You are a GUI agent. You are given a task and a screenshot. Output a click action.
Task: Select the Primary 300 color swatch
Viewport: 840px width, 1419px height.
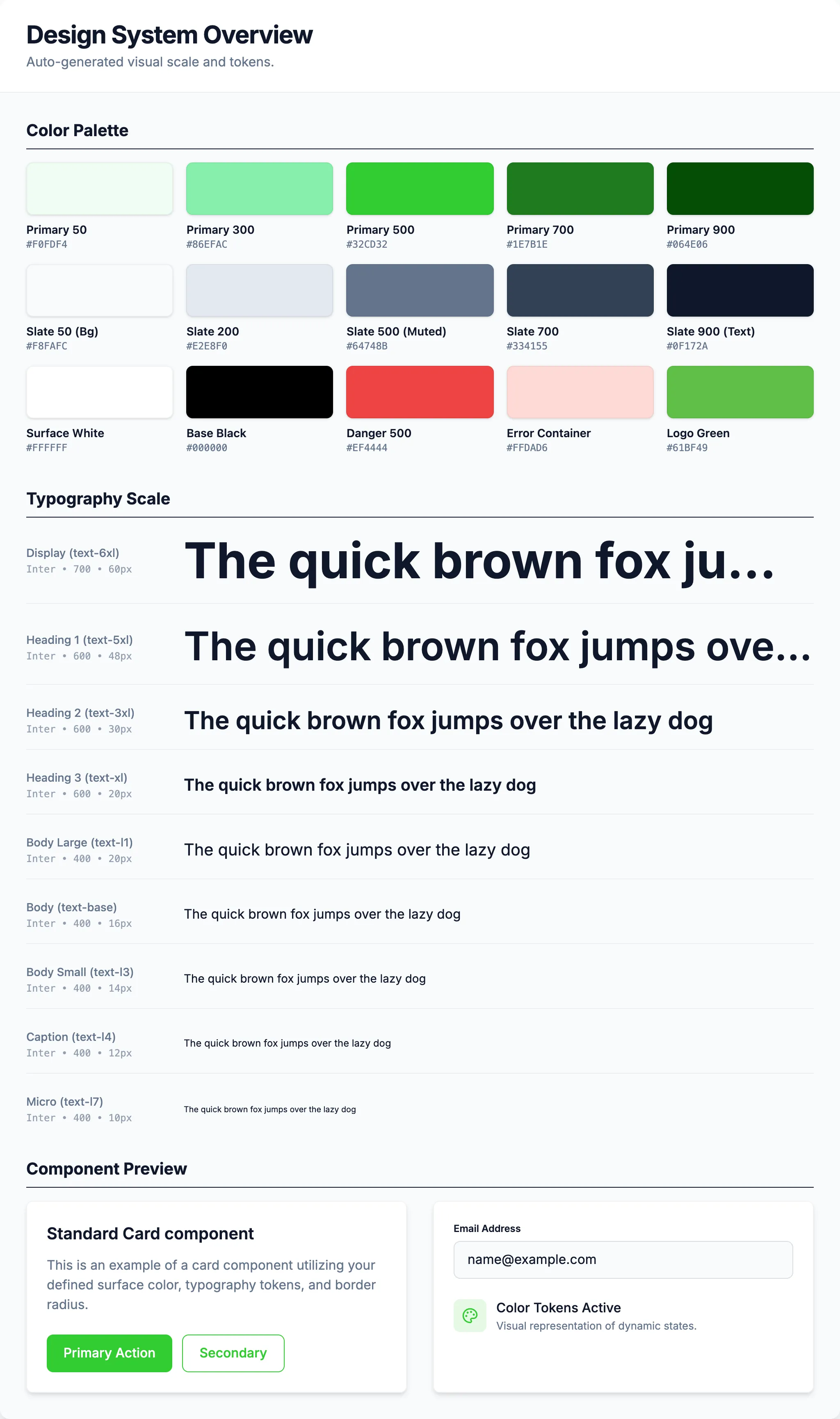pos(260,189)
